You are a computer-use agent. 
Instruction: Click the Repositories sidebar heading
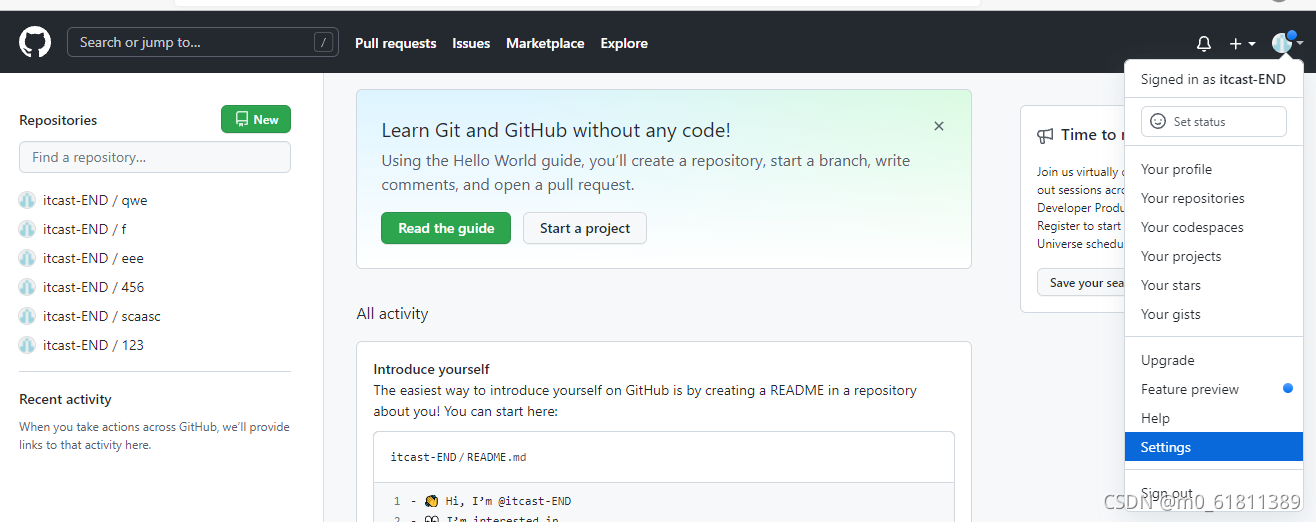coord(58,120)
